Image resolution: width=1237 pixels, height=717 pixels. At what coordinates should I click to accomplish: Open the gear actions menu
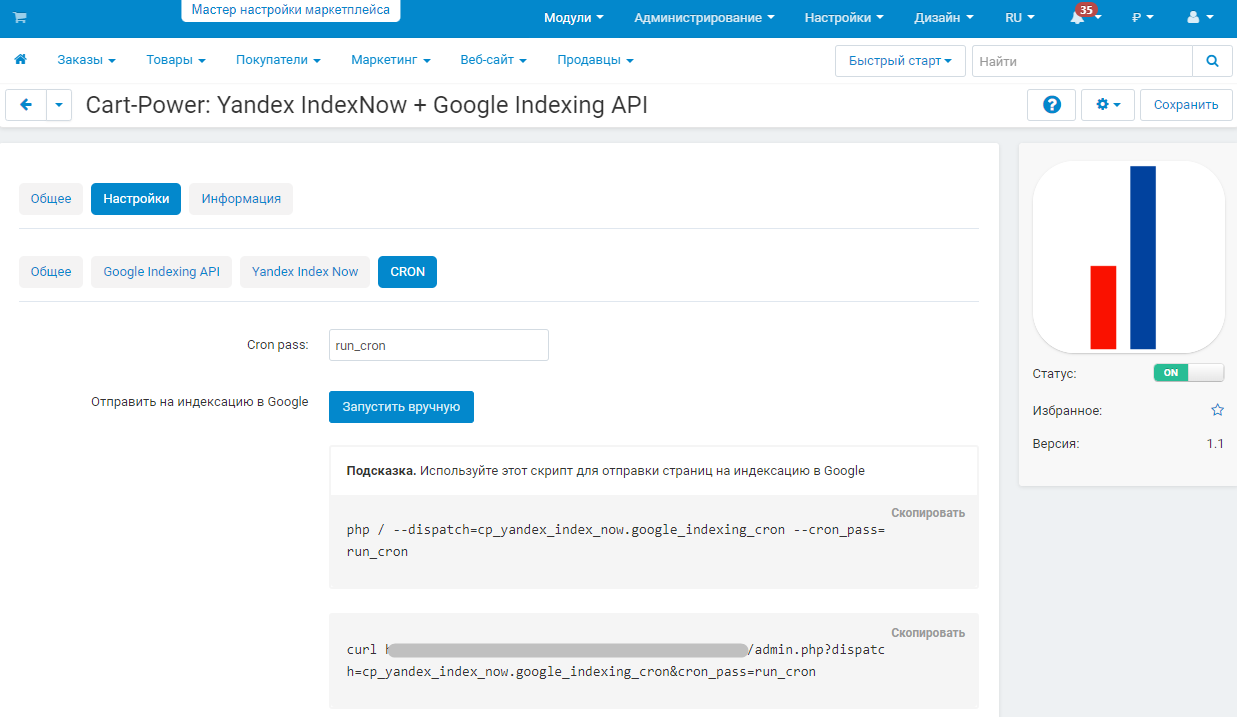click(x=1108, y=105)
